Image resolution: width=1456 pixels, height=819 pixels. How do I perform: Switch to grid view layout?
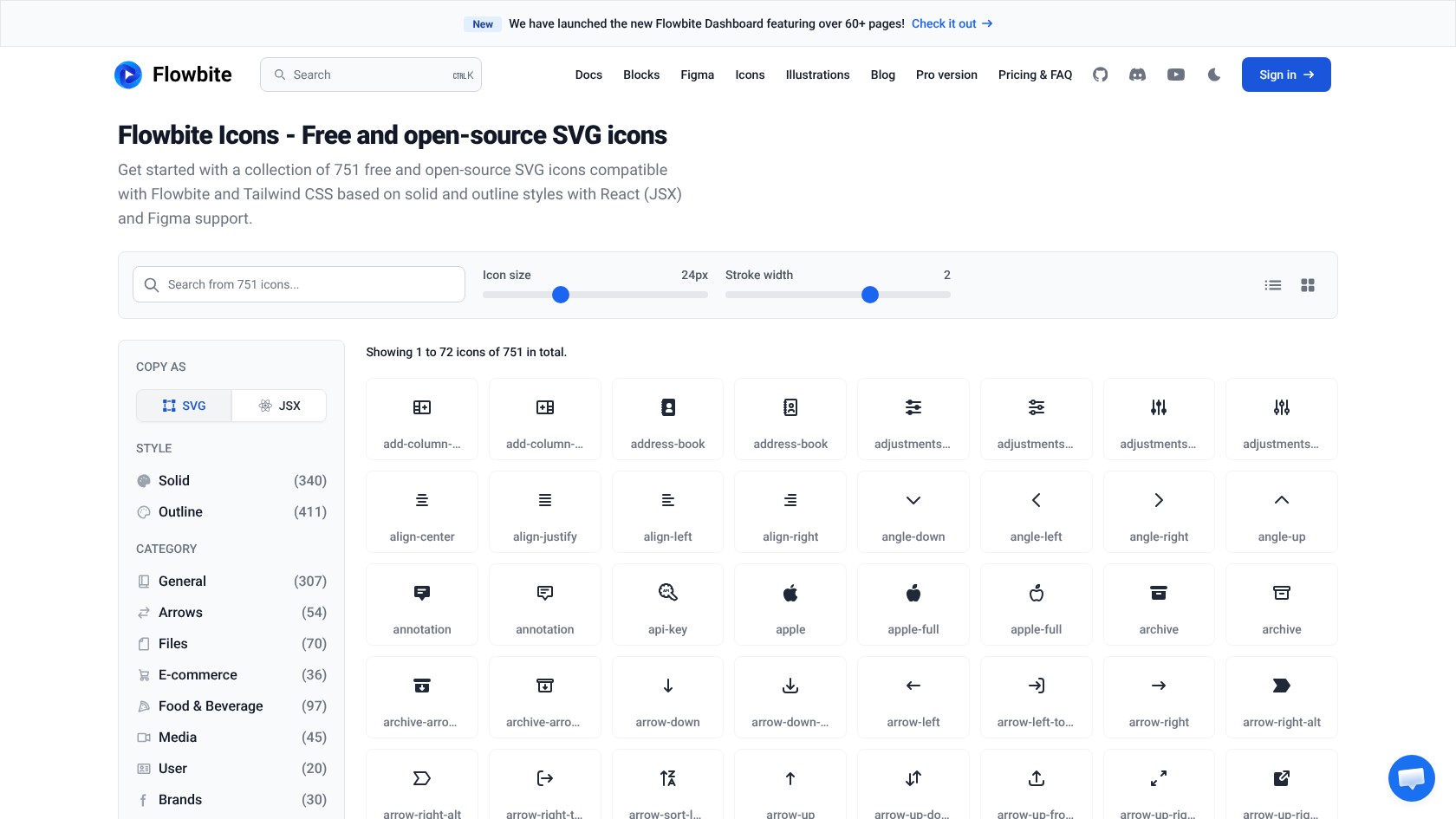(1308, 285)
